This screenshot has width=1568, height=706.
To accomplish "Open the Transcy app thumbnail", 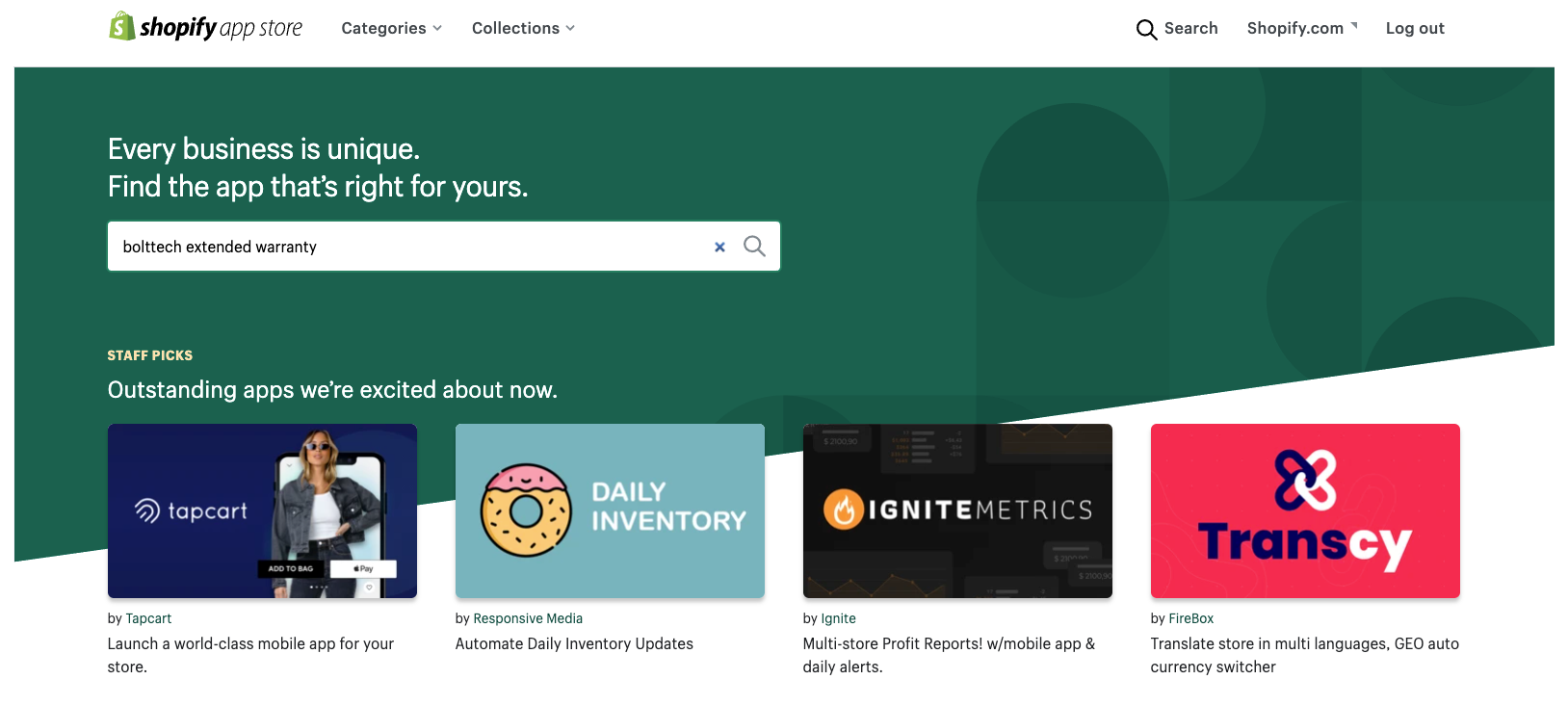I will pos(1305,510).
